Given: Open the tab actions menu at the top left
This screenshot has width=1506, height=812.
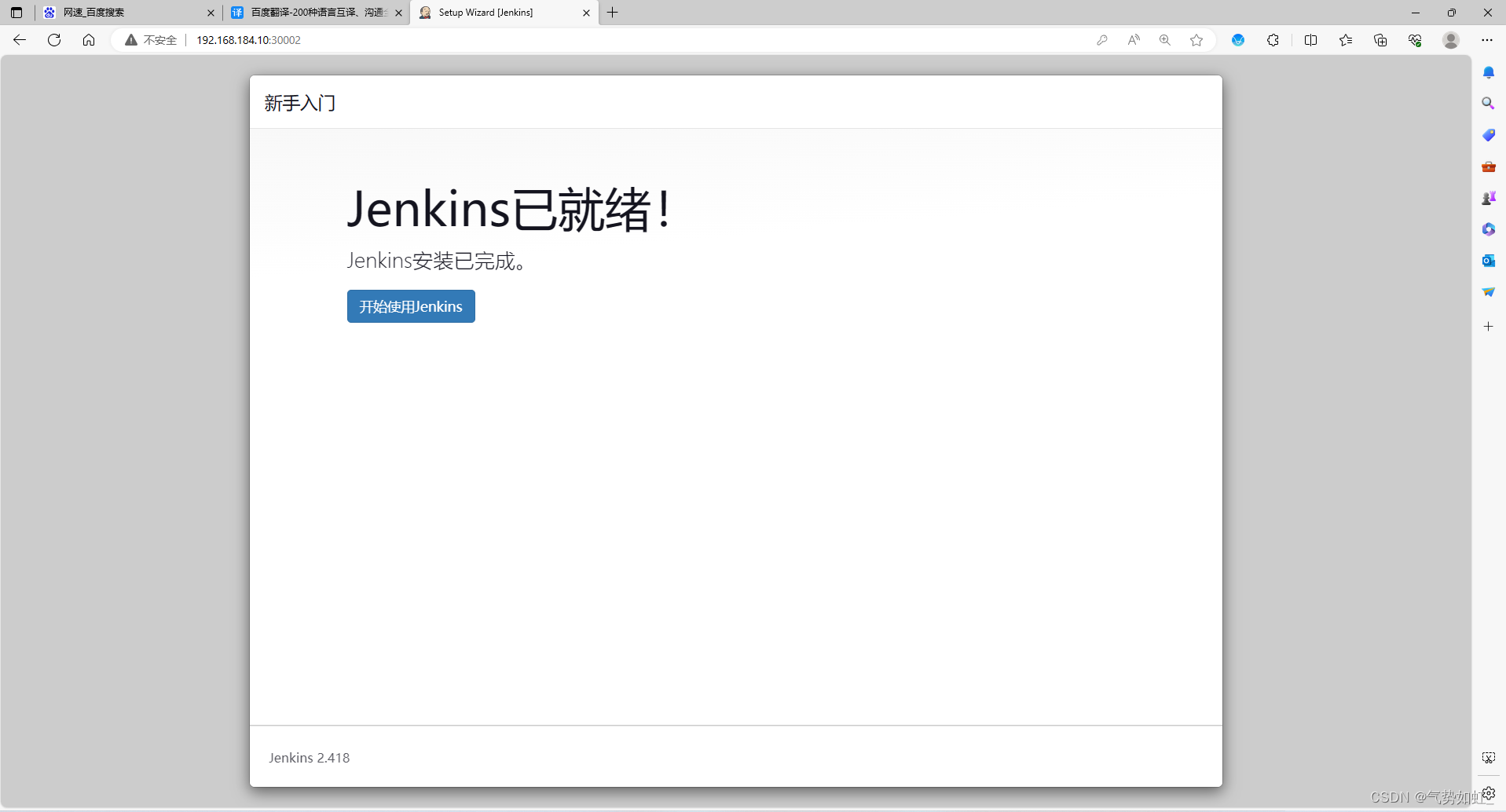Looking at the screenshot, I should (16, 13).
